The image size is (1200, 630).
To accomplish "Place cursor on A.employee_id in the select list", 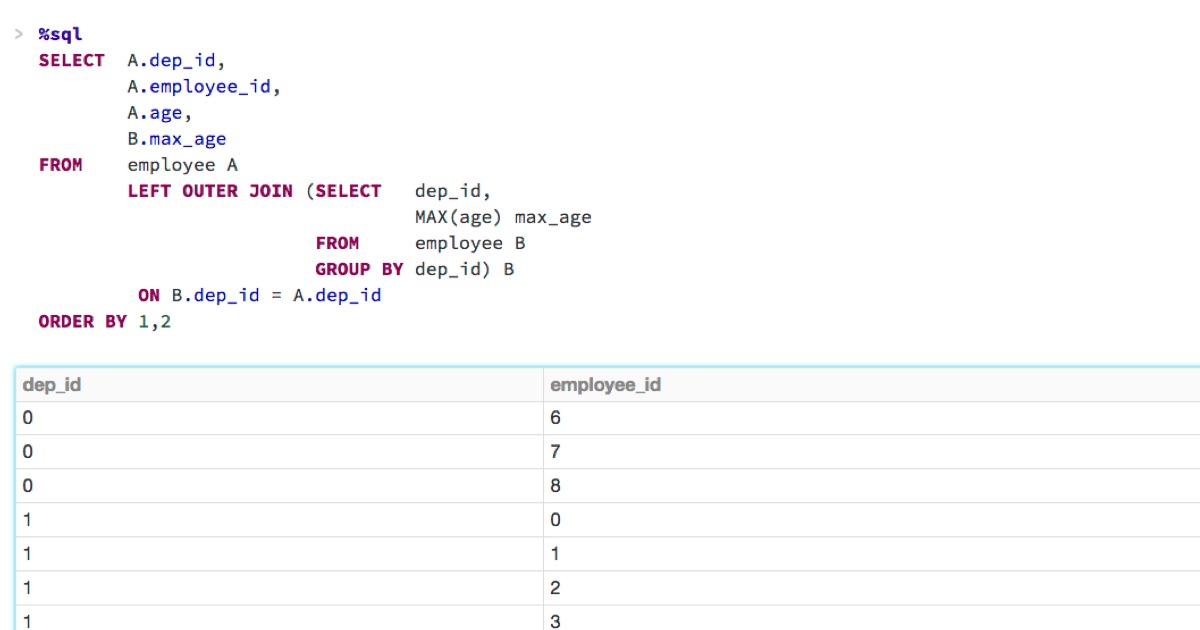I will coord(204,87).
